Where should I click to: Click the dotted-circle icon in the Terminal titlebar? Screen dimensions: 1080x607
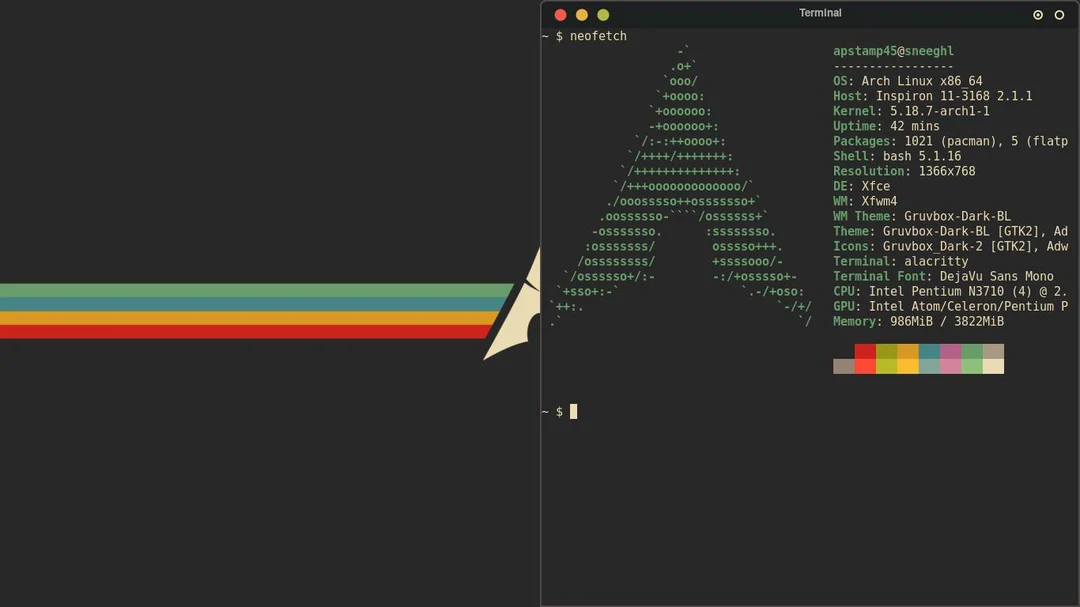click(x=1037, y=14)
